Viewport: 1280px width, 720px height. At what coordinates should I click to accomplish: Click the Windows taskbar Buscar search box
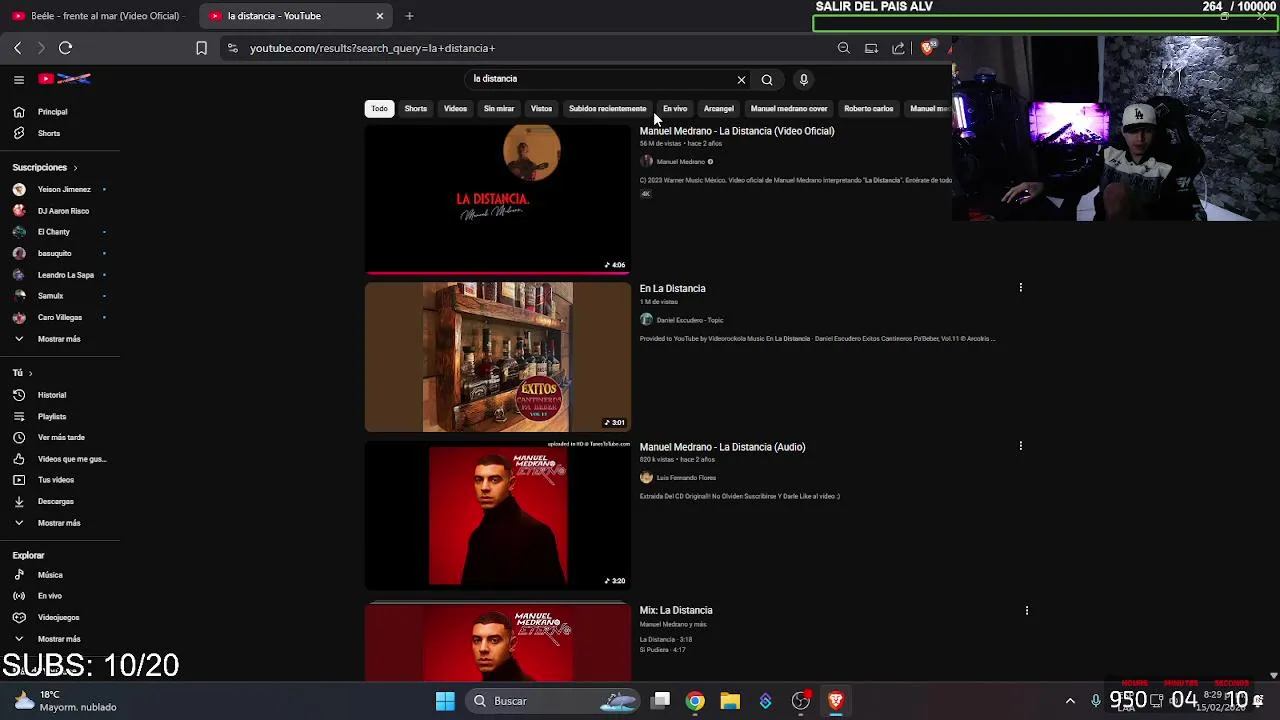point(554,701)
